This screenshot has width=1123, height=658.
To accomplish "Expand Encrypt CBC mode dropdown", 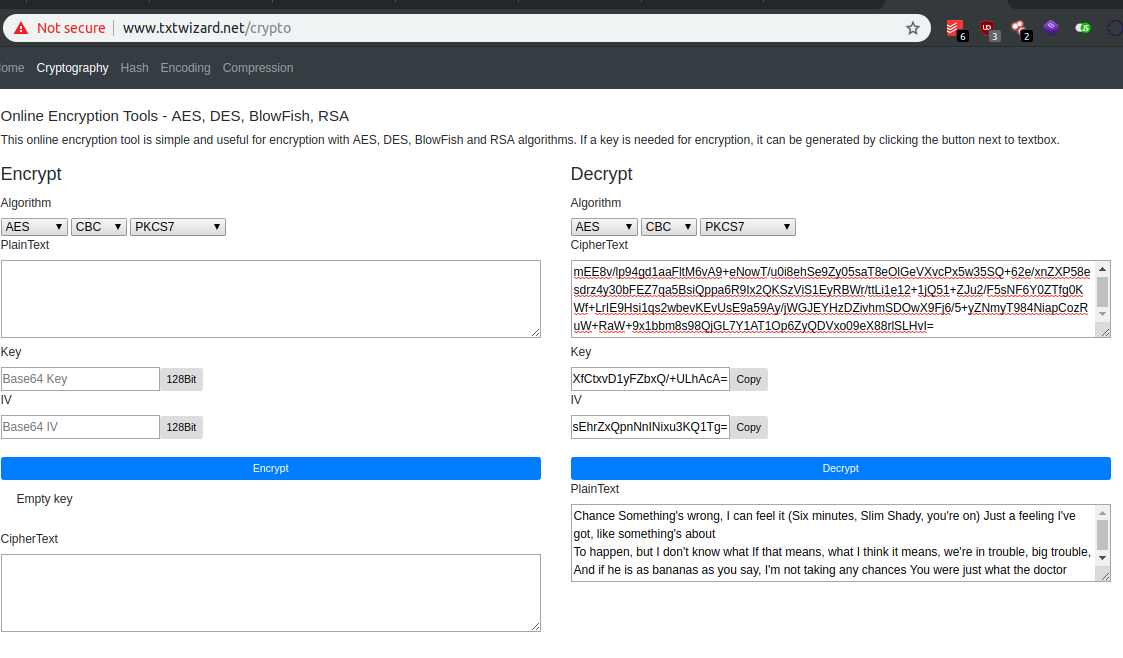I will [x=98, y=227].
